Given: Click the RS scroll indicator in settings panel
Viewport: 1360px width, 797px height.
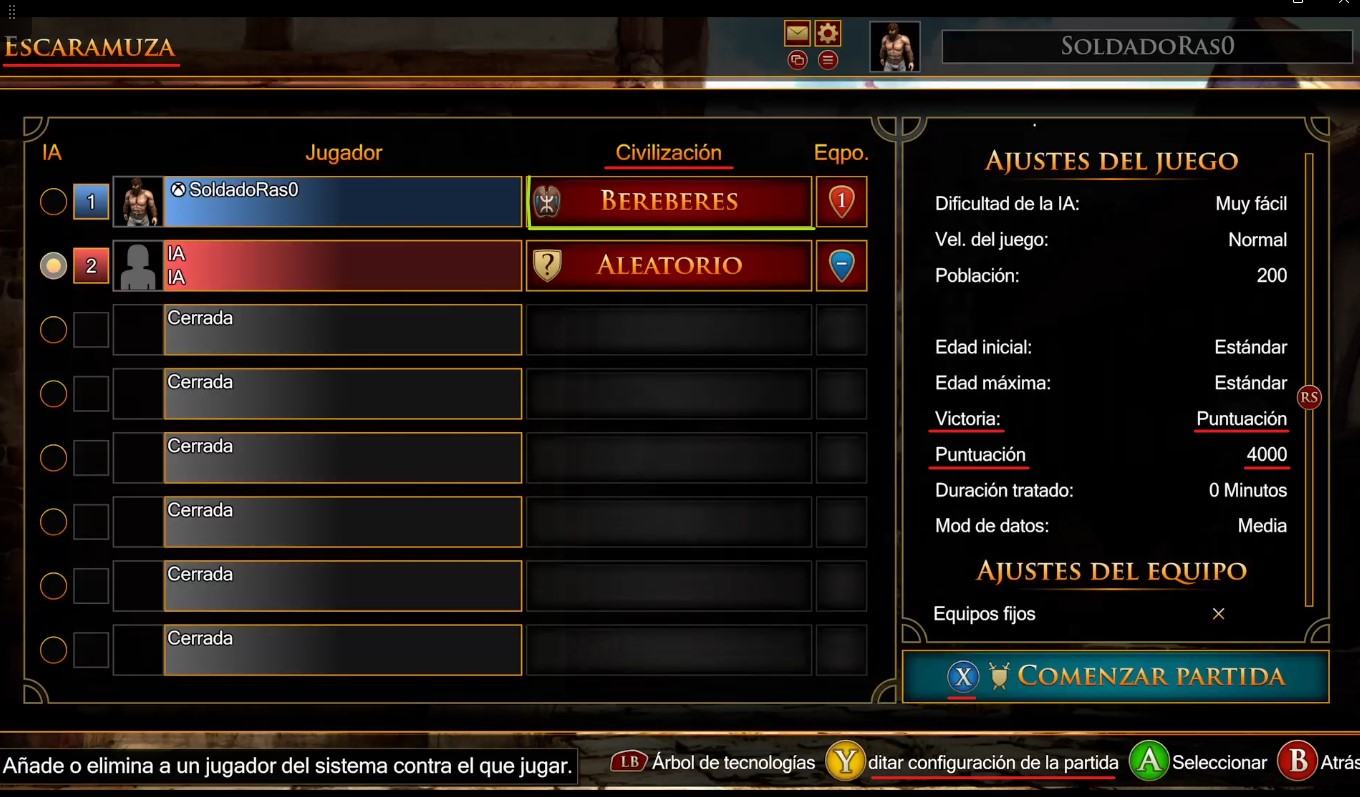Looking at the screenshot, I should pos(1309,397).
